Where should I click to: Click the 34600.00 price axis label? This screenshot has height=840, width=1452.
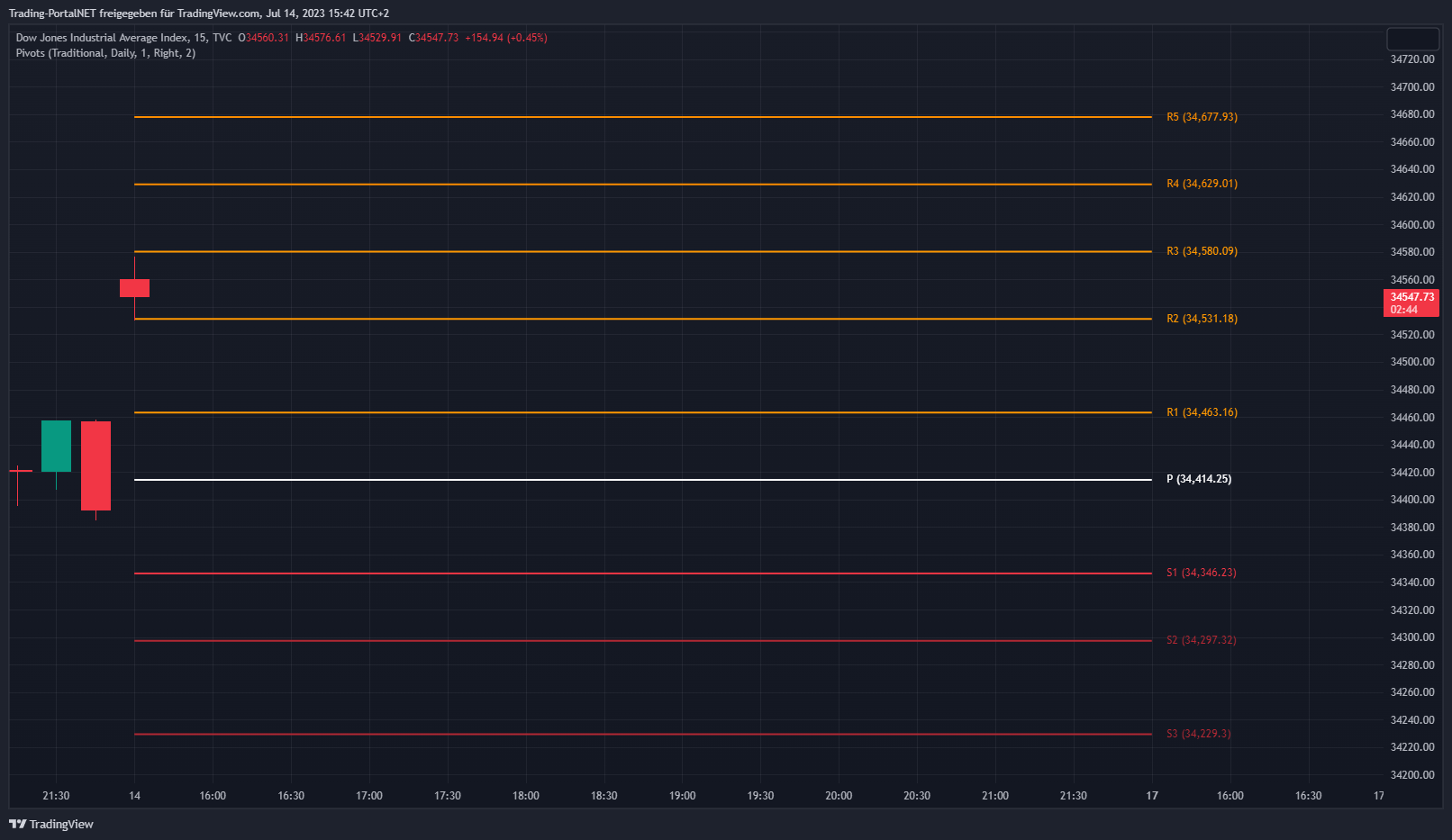[1412, 225]
